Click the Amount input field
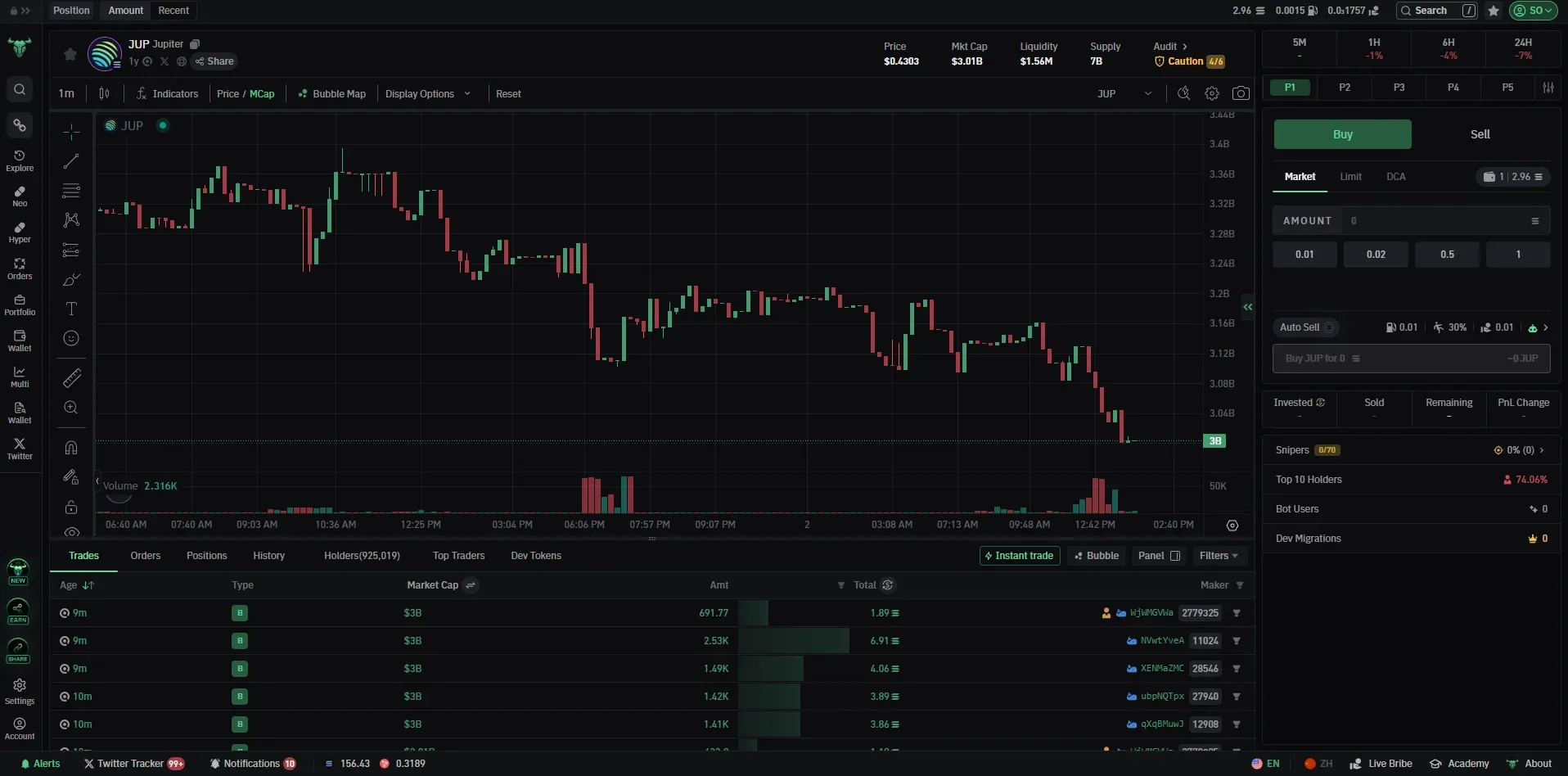1568x776 pixels. coord(1439,220)
